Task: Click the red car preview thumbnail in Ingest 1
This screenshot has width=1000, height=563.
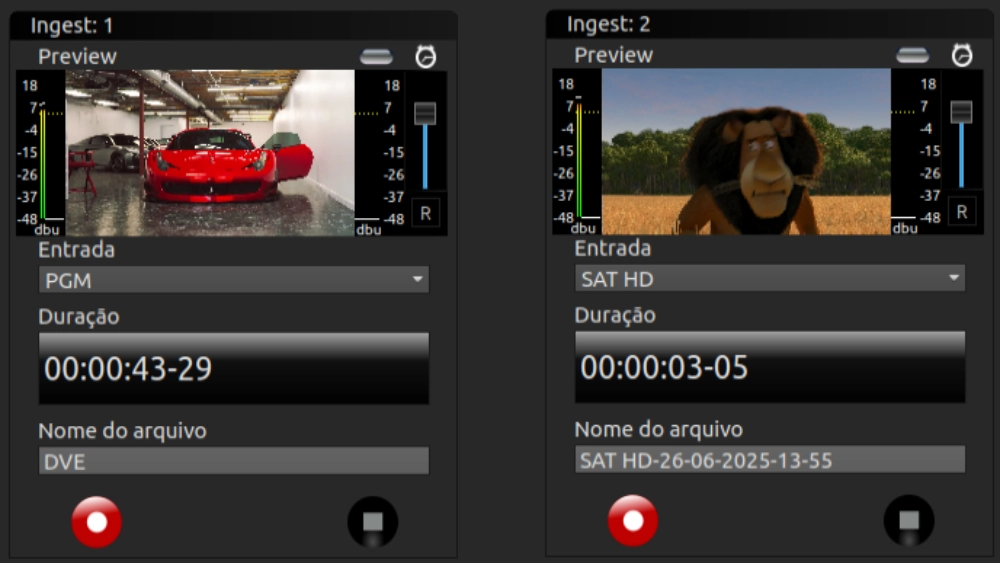Action: pos(210,153)
